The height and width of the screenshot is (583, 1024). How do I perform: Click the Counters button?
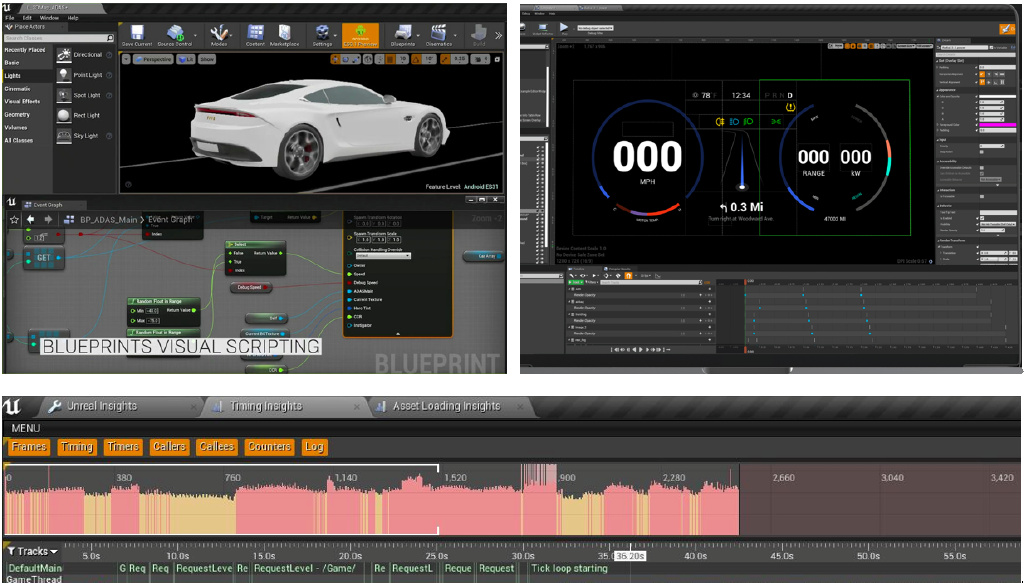pos(269,447)
